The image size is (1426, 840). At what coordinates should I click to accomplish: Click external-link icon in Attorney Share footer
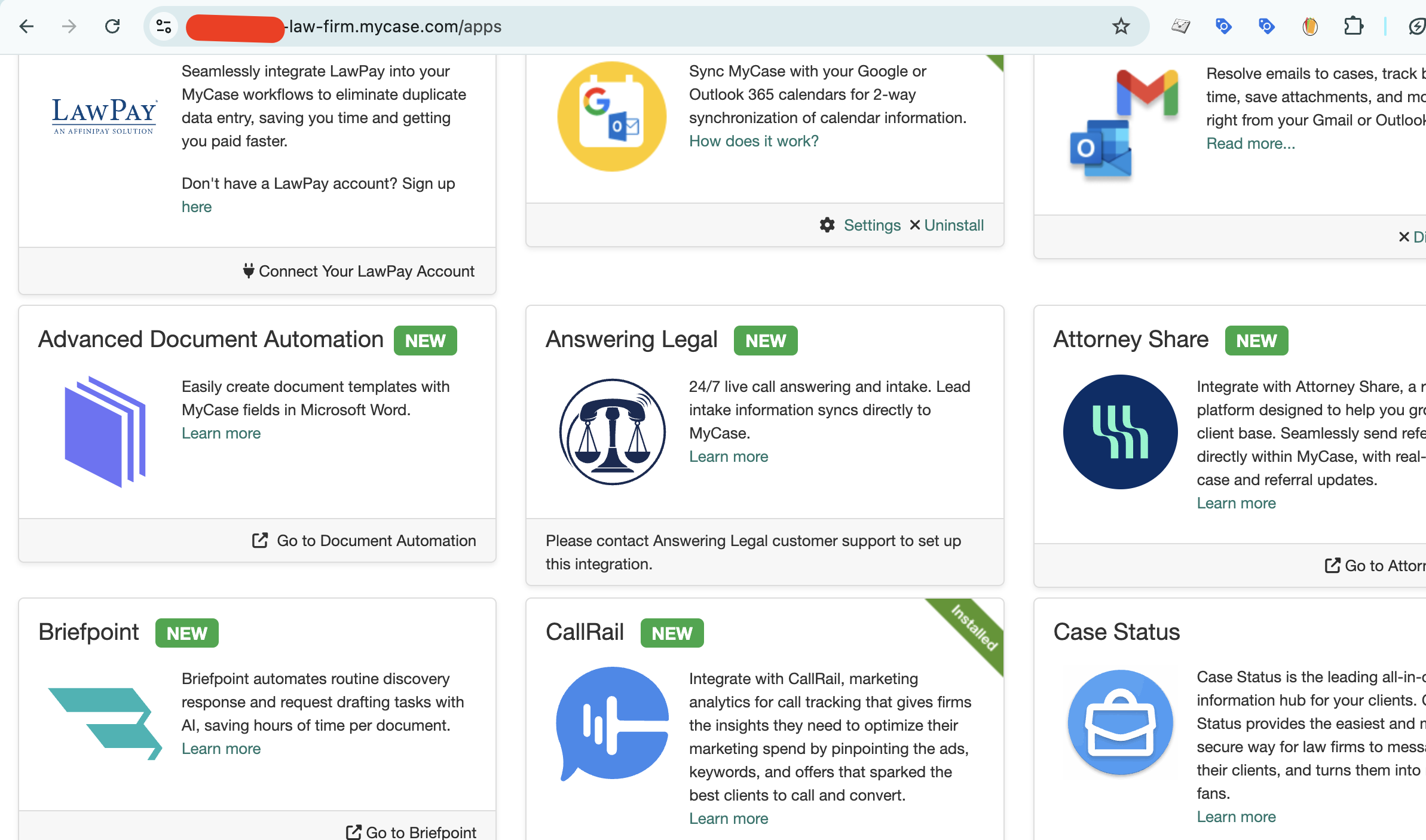pyautogui.click(x=1332, y=565)
